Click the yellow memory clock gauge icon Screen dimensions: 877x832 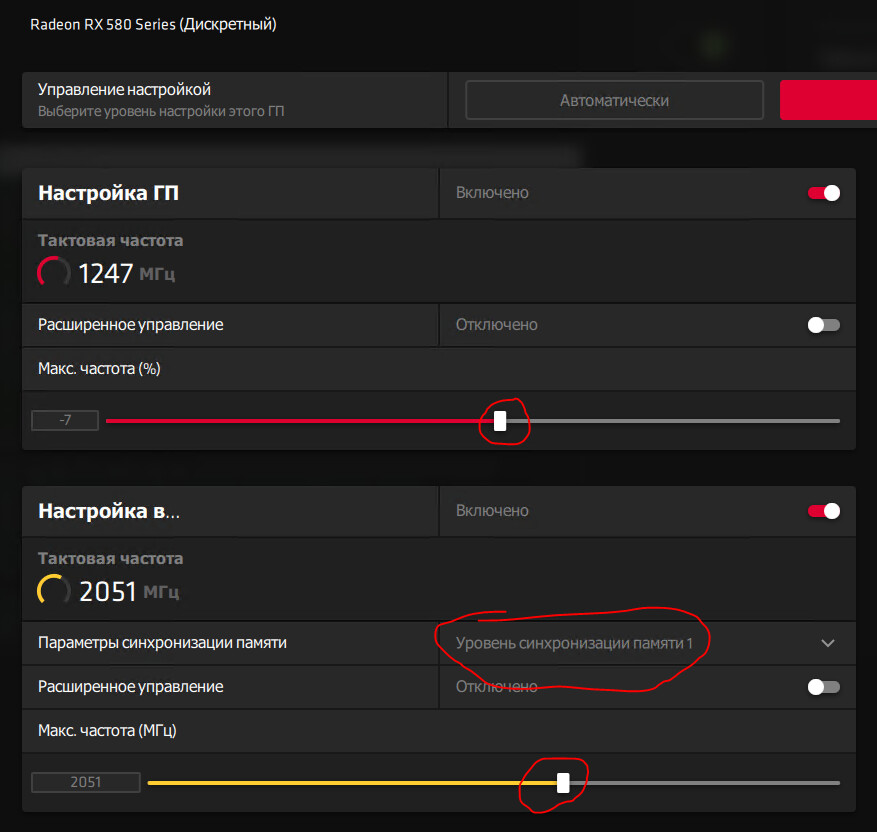click(x=53, y=590)
